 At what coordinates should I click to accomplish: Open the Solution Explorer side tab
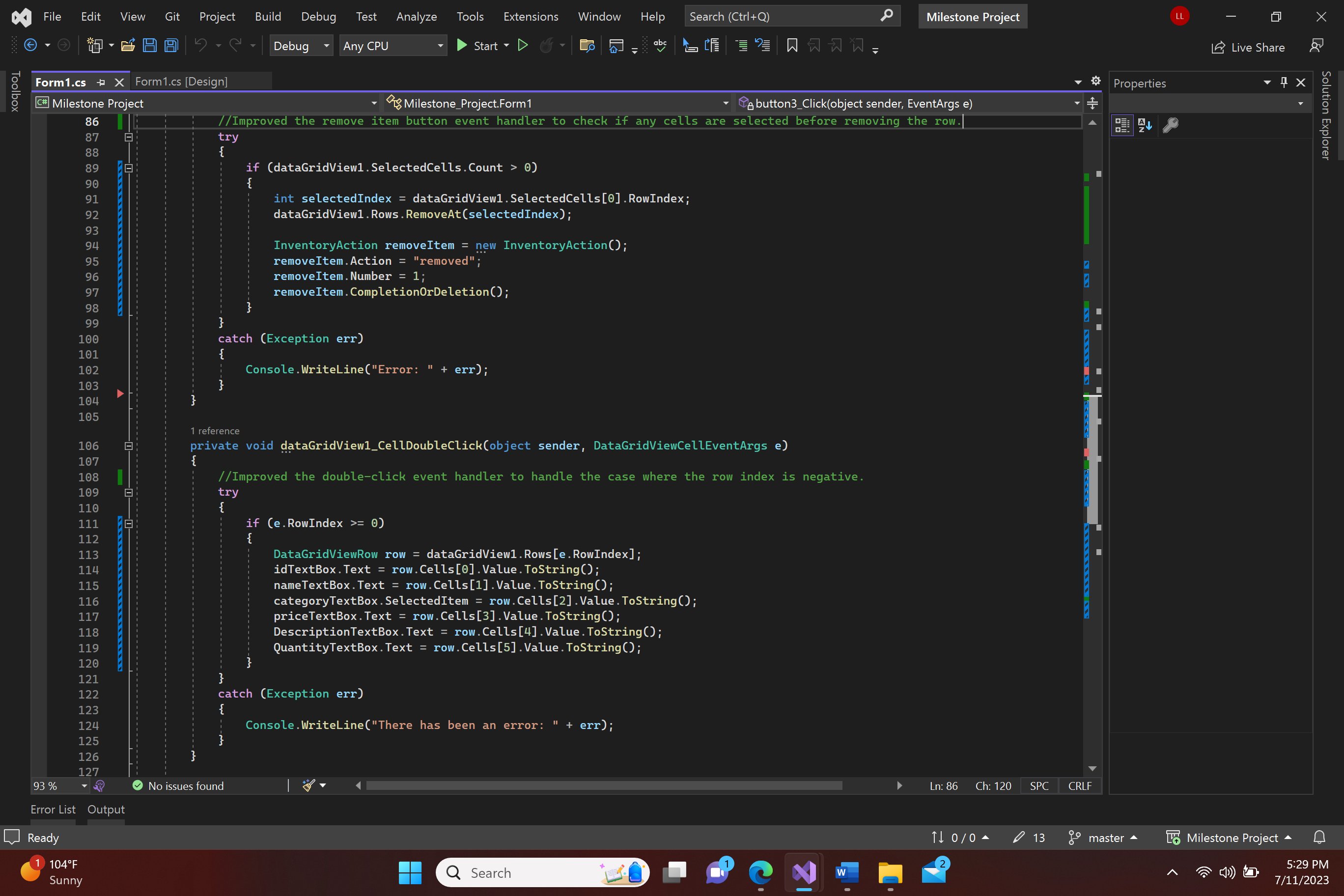point(1326,115)
